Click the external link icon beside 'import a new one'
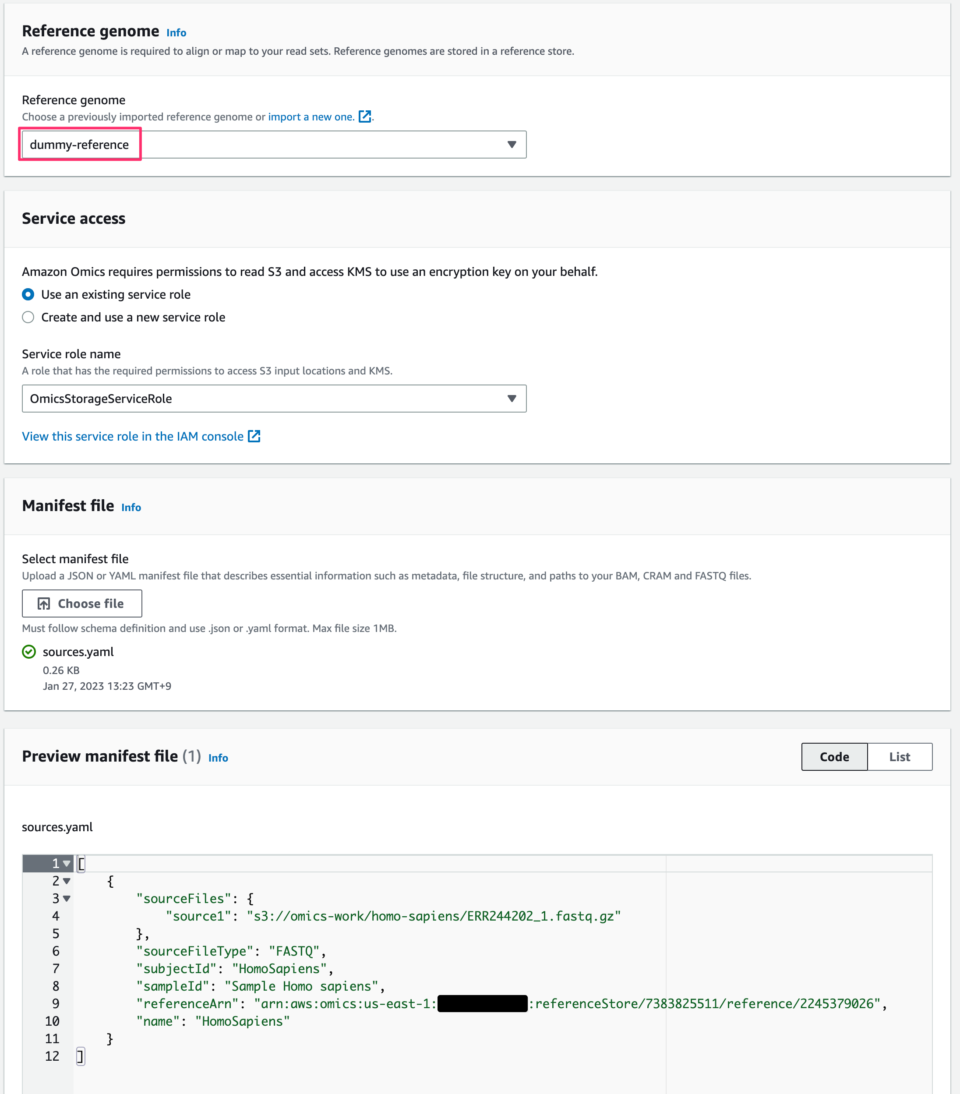This screenshot has height=1094, width=960. coord(365,117)
